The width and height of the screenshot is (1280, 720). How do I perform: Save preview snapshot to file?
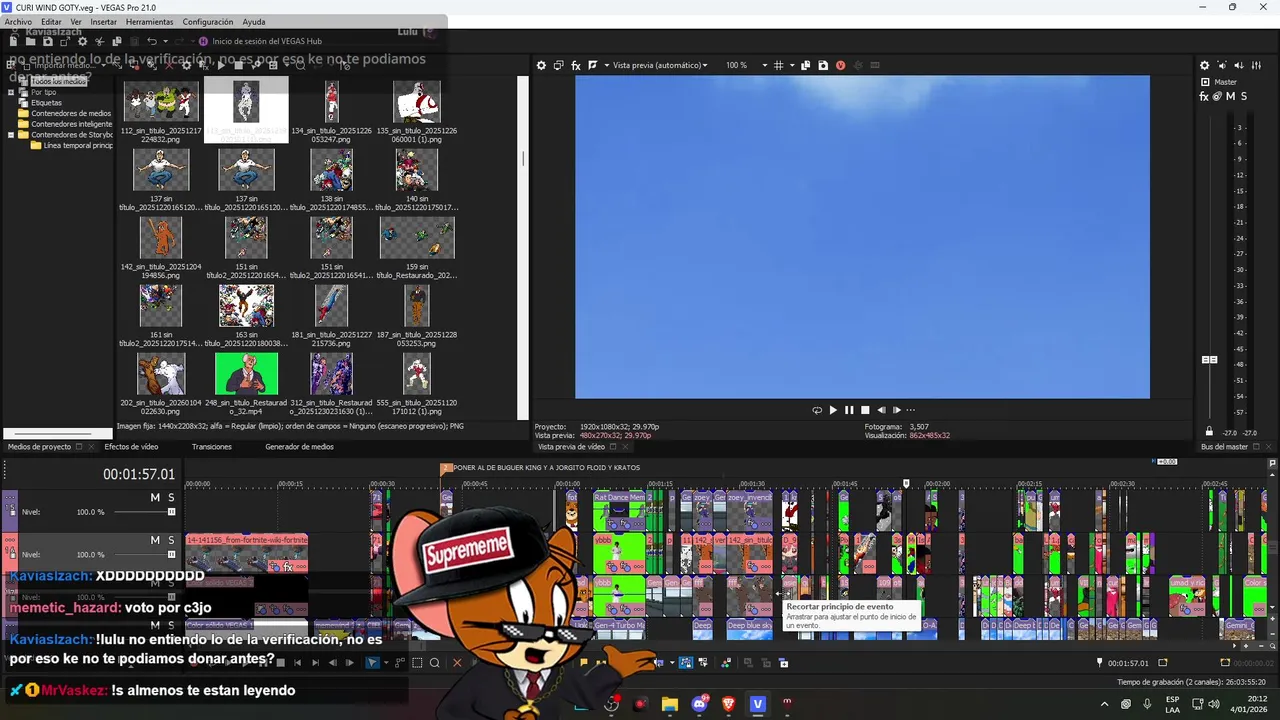click(x=823, y=65)
